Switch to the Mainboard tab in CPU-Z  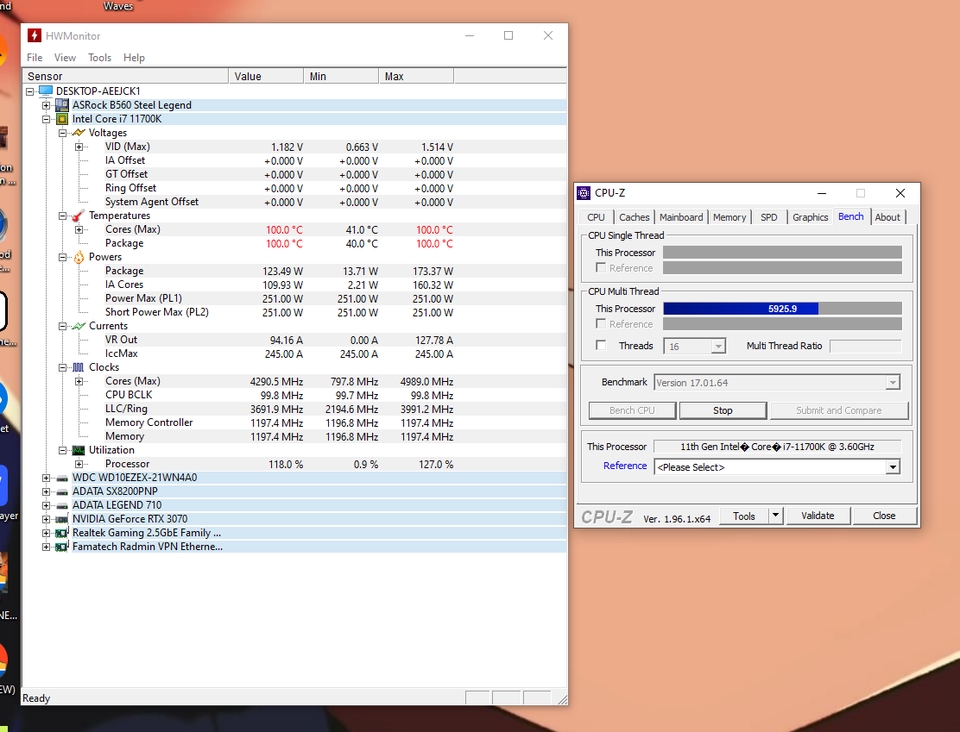[681, 217]
